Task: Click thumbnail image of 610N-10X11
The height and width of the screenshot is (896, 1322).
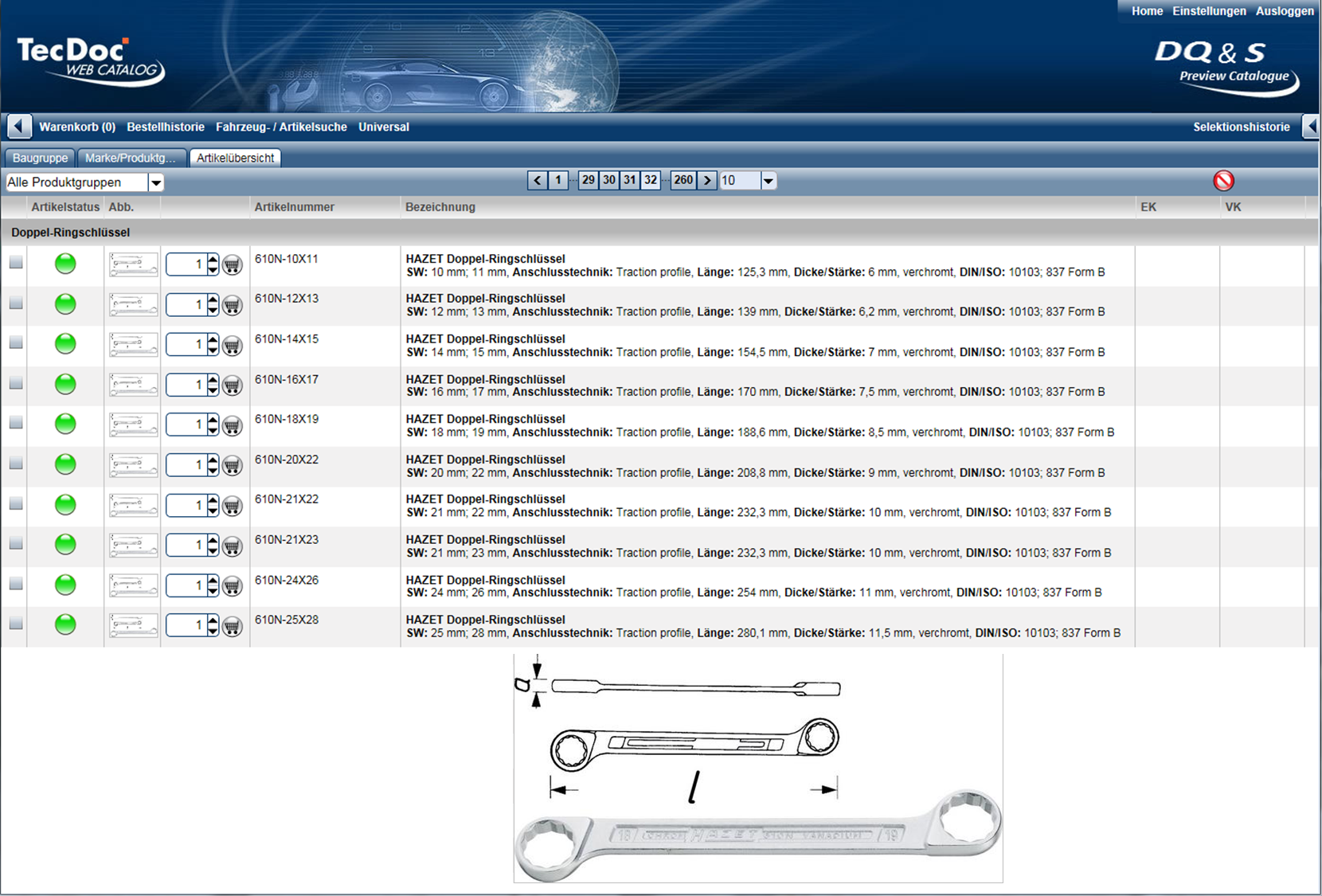Action: [x=133, y=264]
